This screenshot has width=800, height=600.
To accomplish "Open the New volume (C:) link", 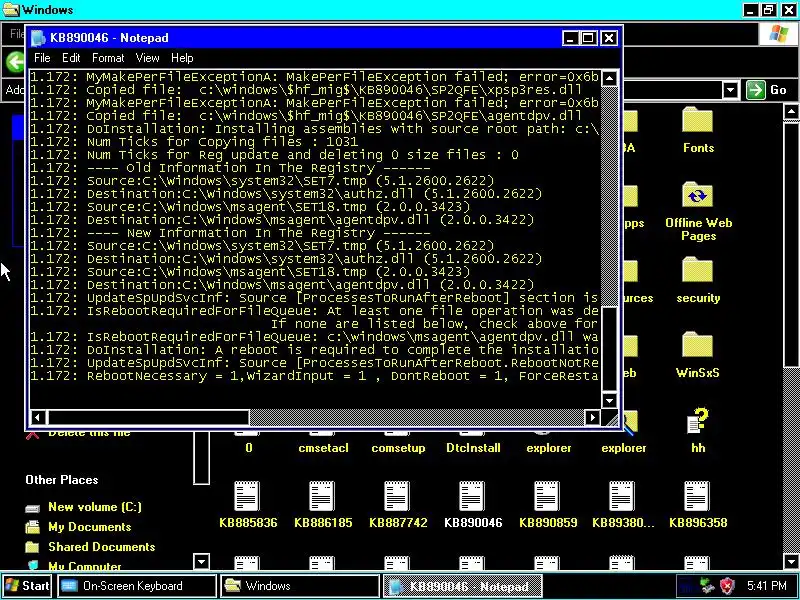I will point(94,507).
